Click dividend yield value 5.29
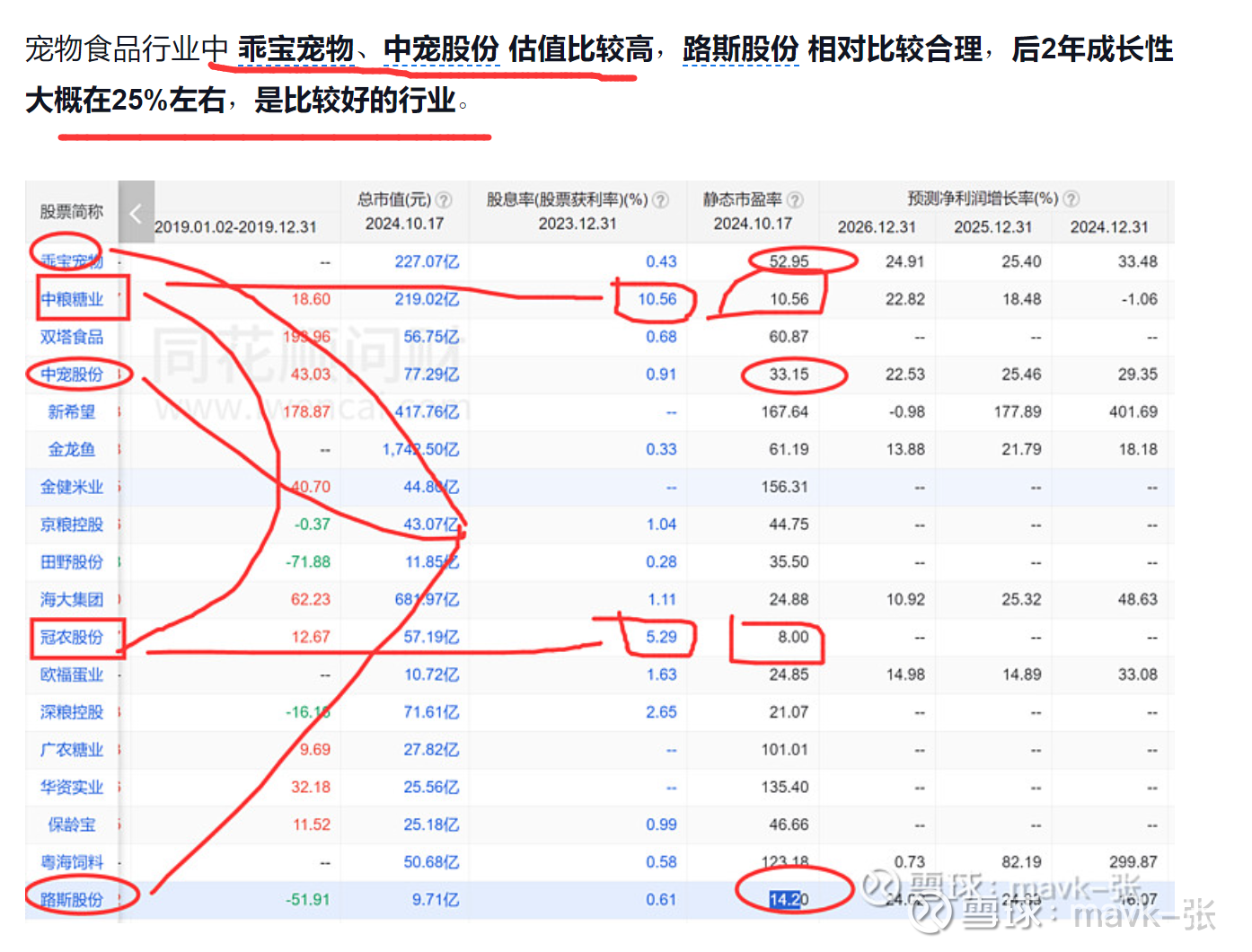This screenshot has width=1252, height=952. [x=661, y=637]
